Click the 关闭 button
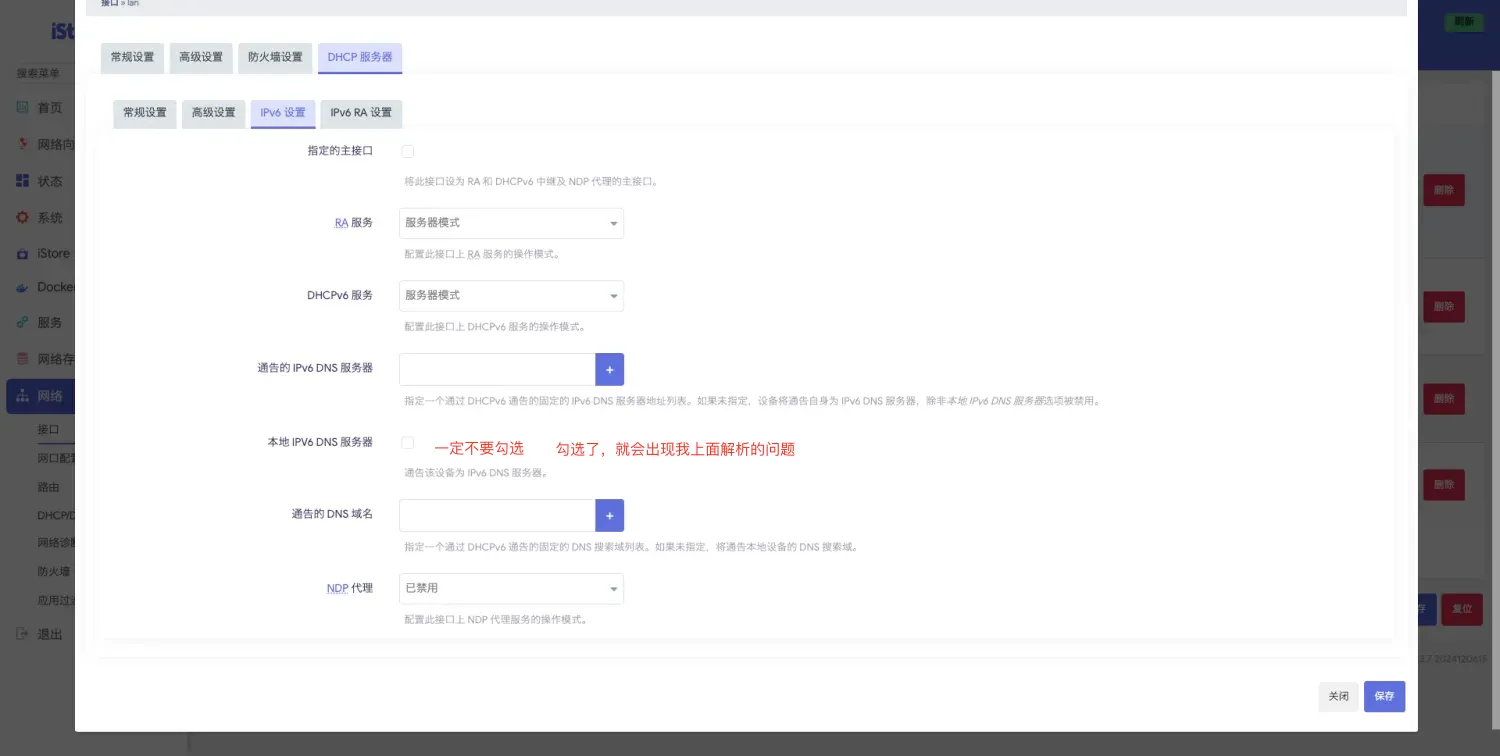The width and height of the screenshot is (1500, 756). 1338,696
